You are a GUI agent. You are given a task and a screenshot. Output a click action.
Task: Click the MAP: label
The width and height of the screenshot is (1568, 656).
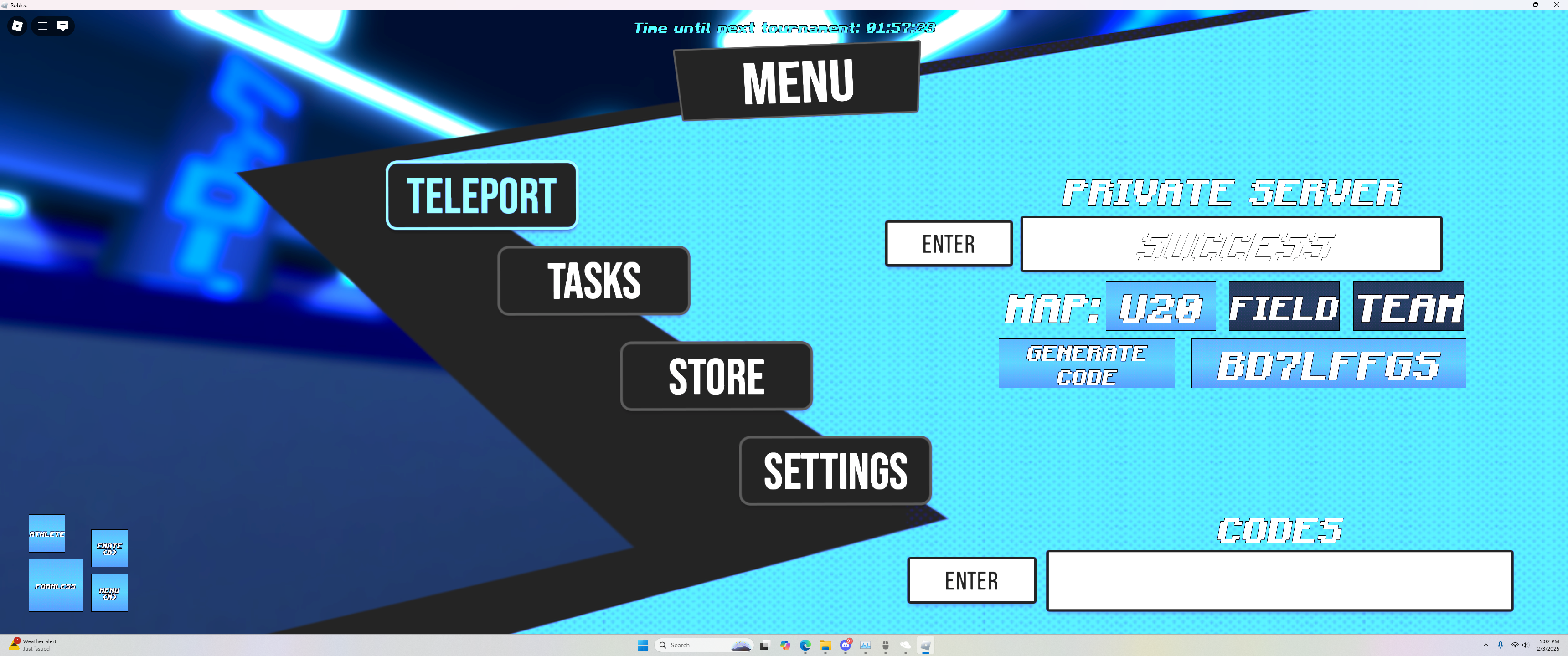click(1052, 308)
